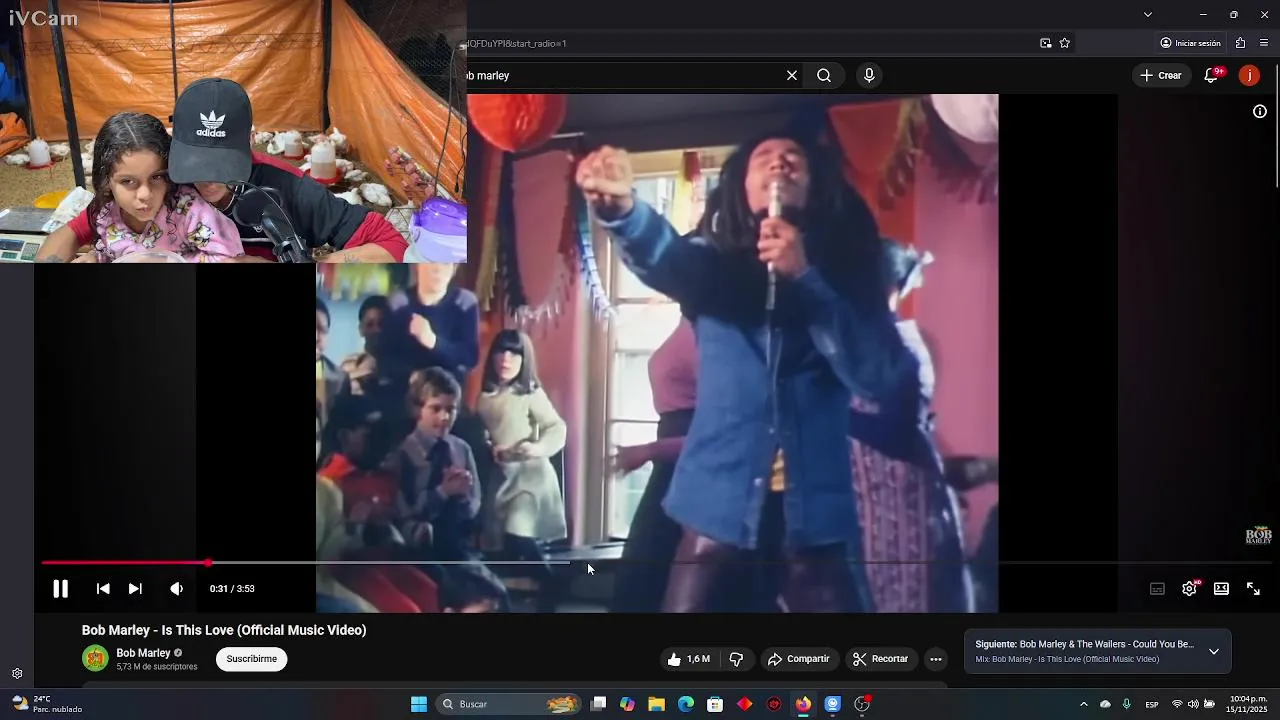This screenshot has height=720, width=1280.
Task: Click the dark circular app on taskbar
Action: coord(774,704)
